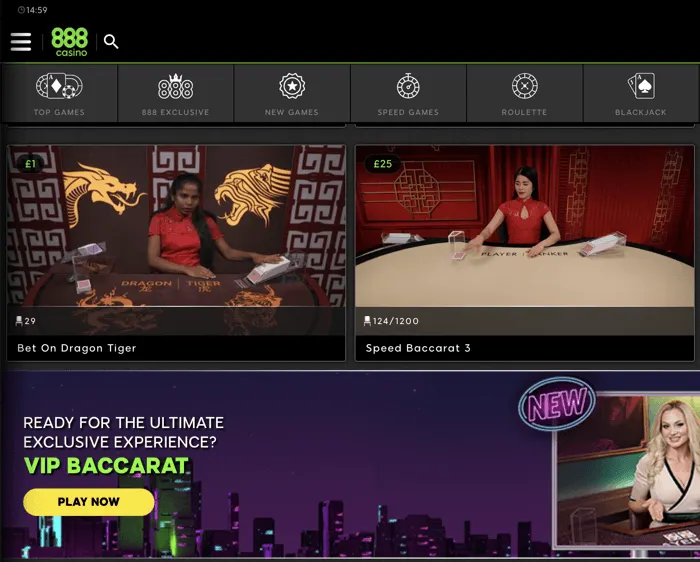
Task: Click the 29 player count
Action: [30, 321]
